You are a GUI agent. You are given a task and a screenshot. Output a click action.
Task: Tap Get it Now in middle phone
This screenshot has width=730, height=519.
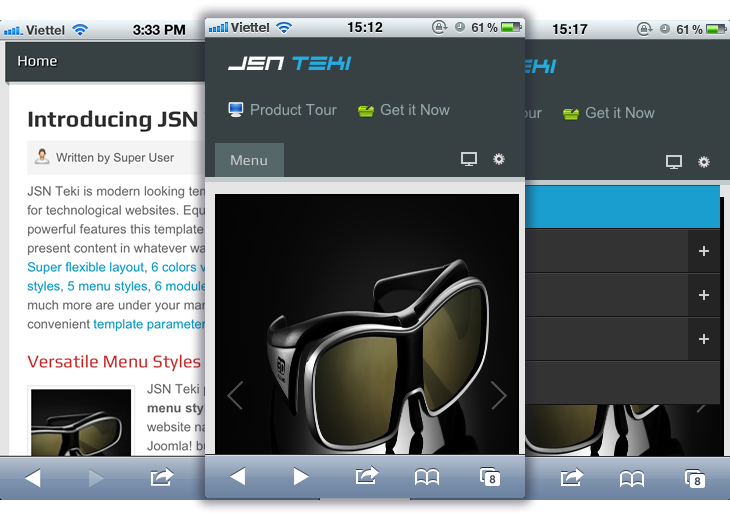[x=404, y=110]
